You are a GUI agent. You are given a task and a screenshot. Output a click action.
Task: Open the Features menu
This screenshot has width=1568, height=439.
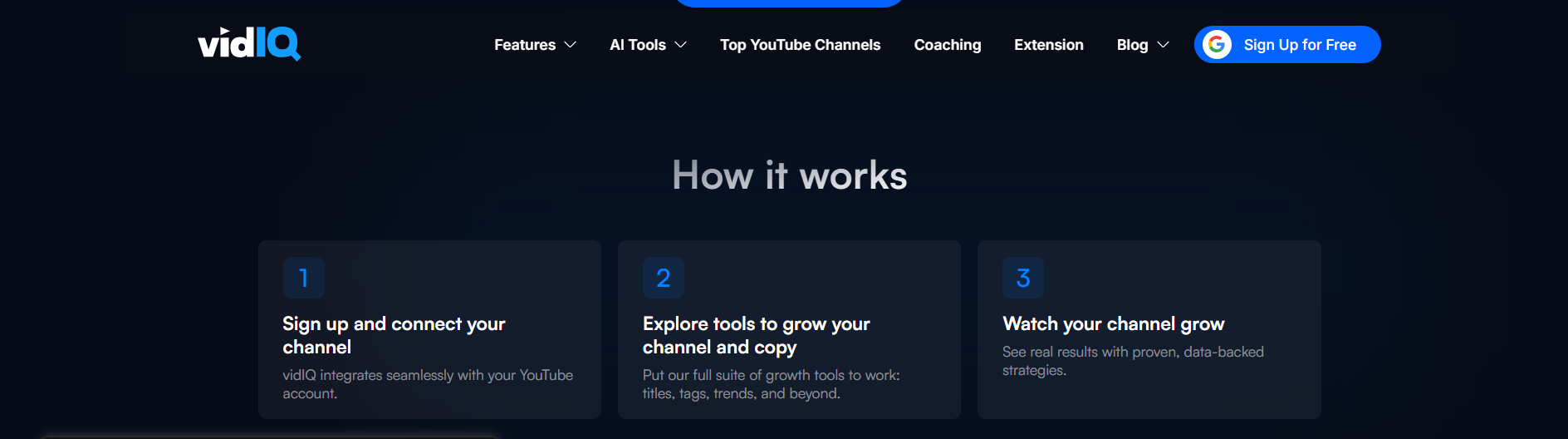525,45
